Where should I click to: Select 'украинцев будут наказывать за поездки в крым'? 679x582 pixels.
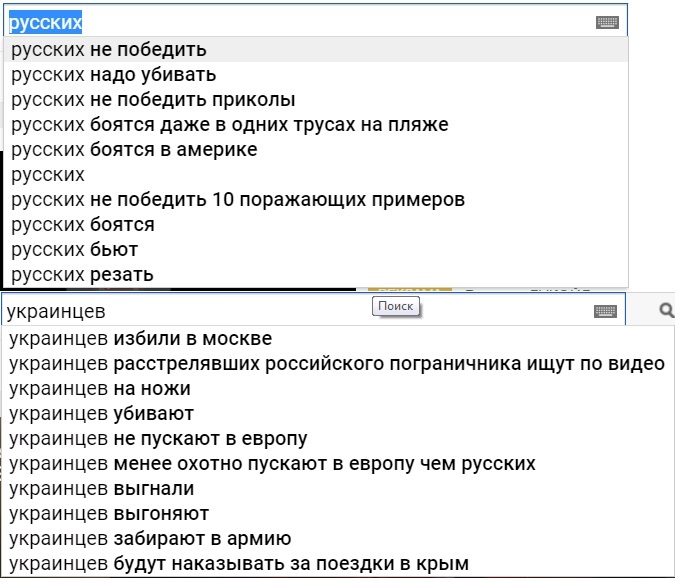(x=338, y=564)
